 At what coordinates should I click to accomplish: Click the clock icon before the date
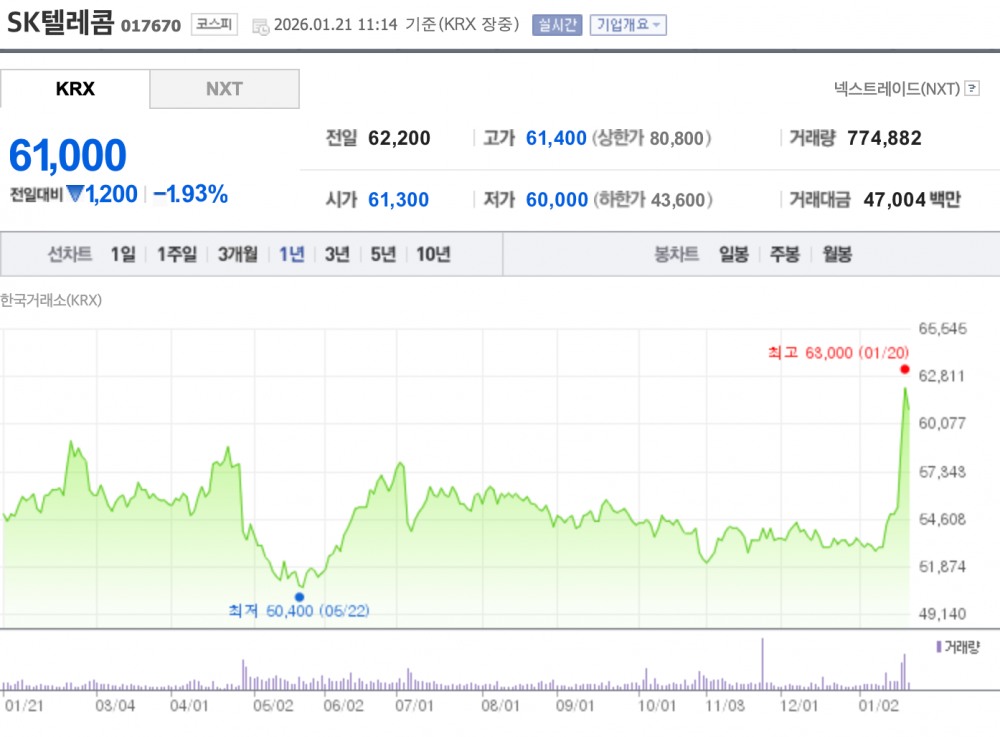coord(260,26)
